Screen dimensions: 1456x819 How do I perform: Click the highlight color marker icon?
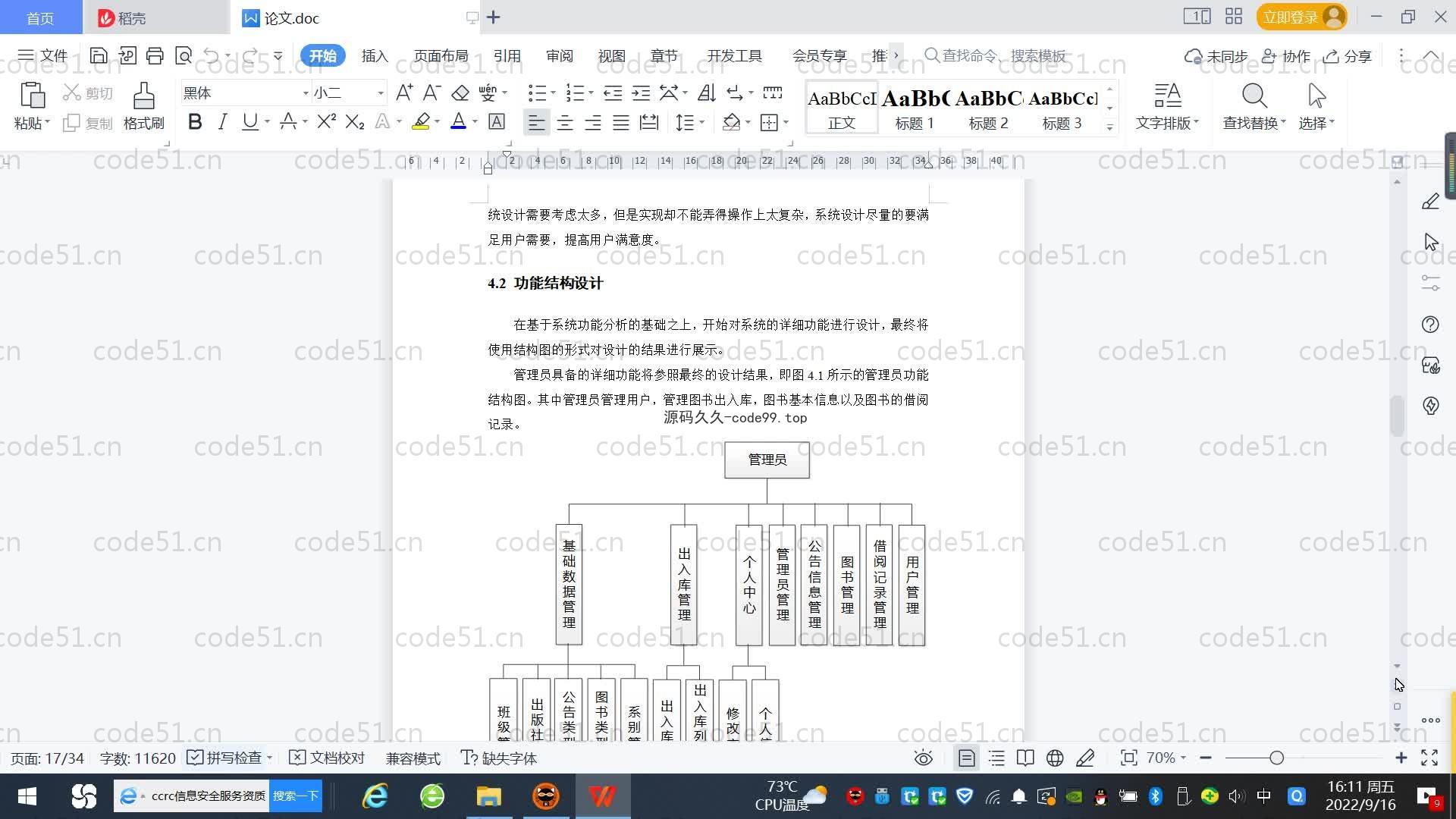pyautogui.click(x=421, y=122)
